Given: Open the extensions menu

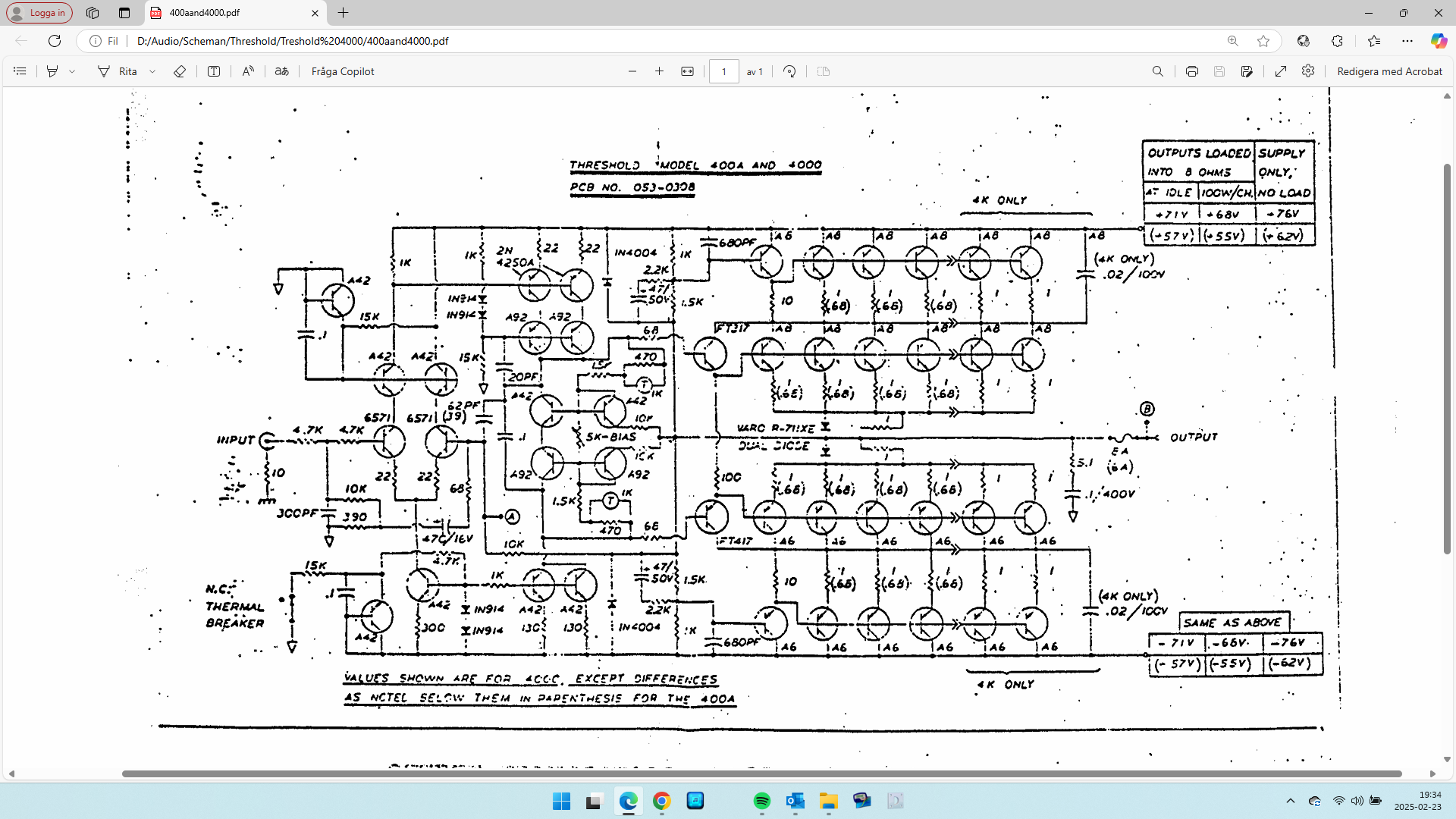Looking at the screenshot, I should [x=1337, y=41].
